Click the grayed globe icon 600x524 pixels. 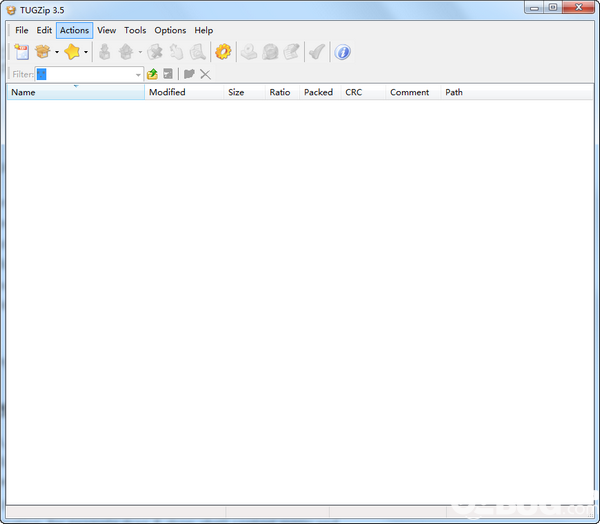[x=270, y=52]
